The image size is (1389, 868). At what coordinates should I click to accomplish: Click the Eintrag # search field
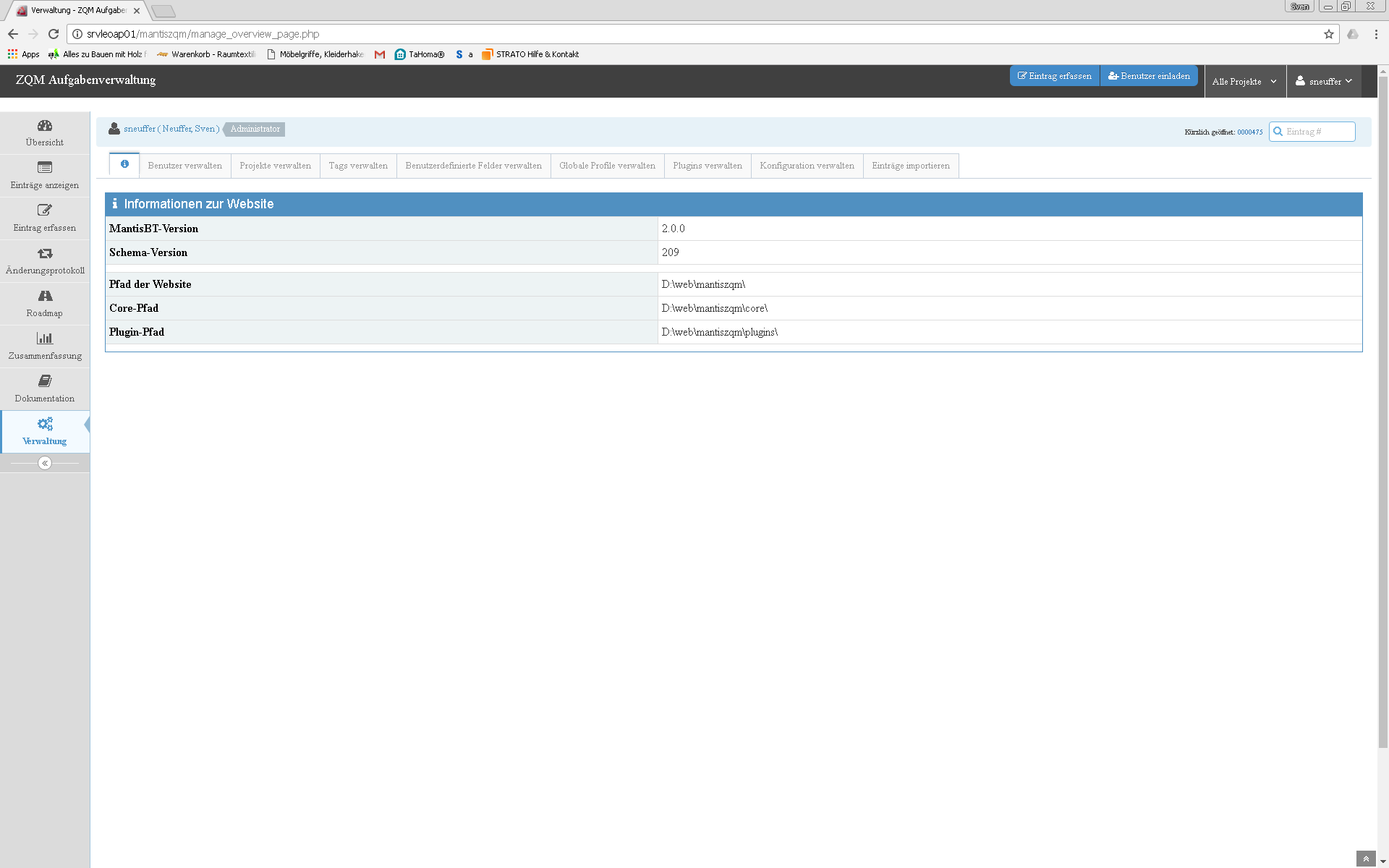pos(1318,132)
